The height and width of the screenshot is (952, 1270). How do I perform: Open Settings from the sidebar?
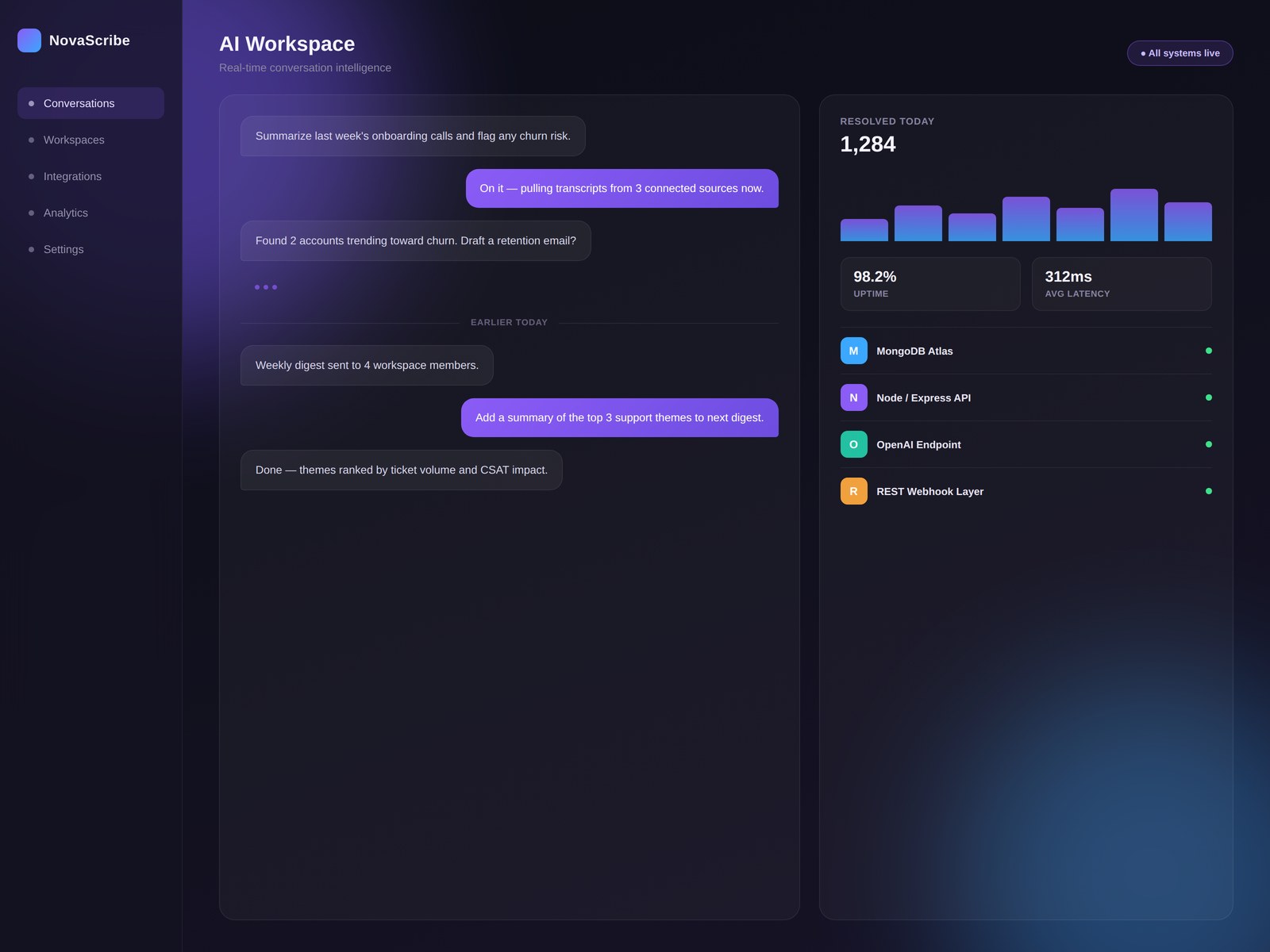(x=90, y=249)
